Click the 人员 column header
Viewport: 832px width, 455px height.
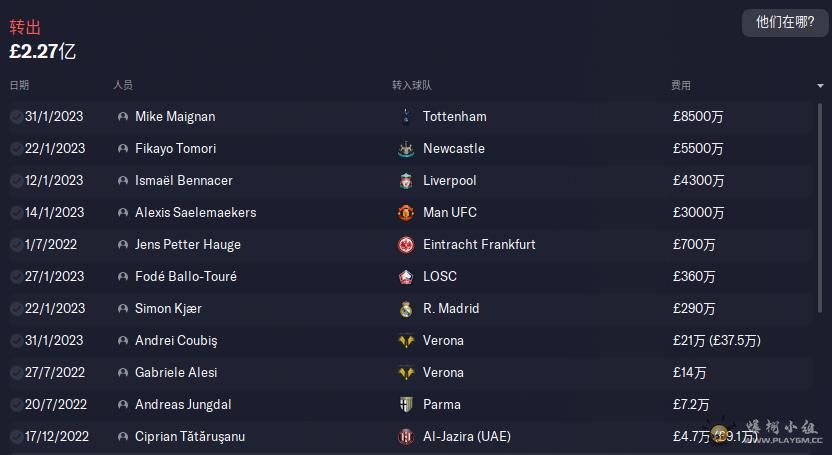123,85
